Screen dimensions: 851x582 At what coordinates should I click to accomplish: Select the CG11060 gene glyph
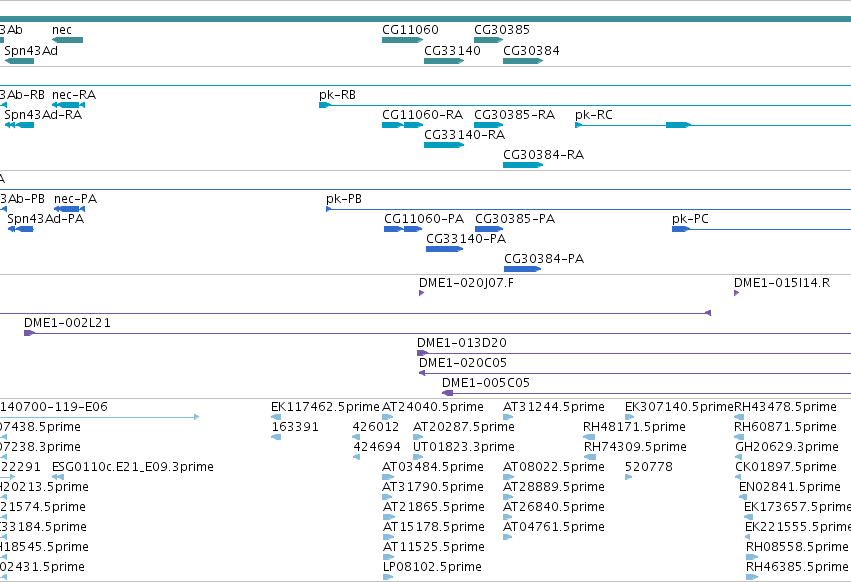402,40
